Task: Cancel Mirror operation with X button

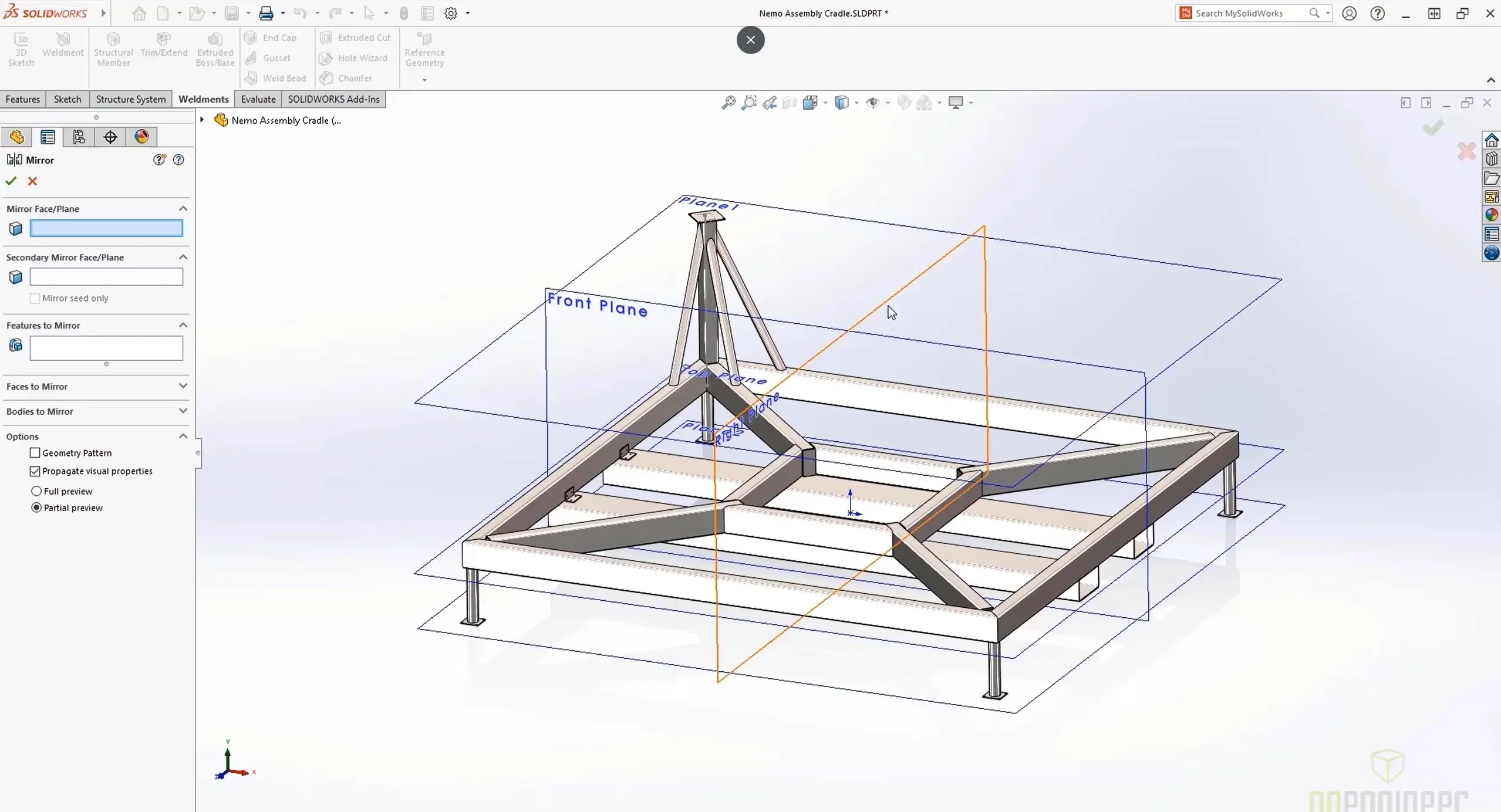Action: click(32, 180)
